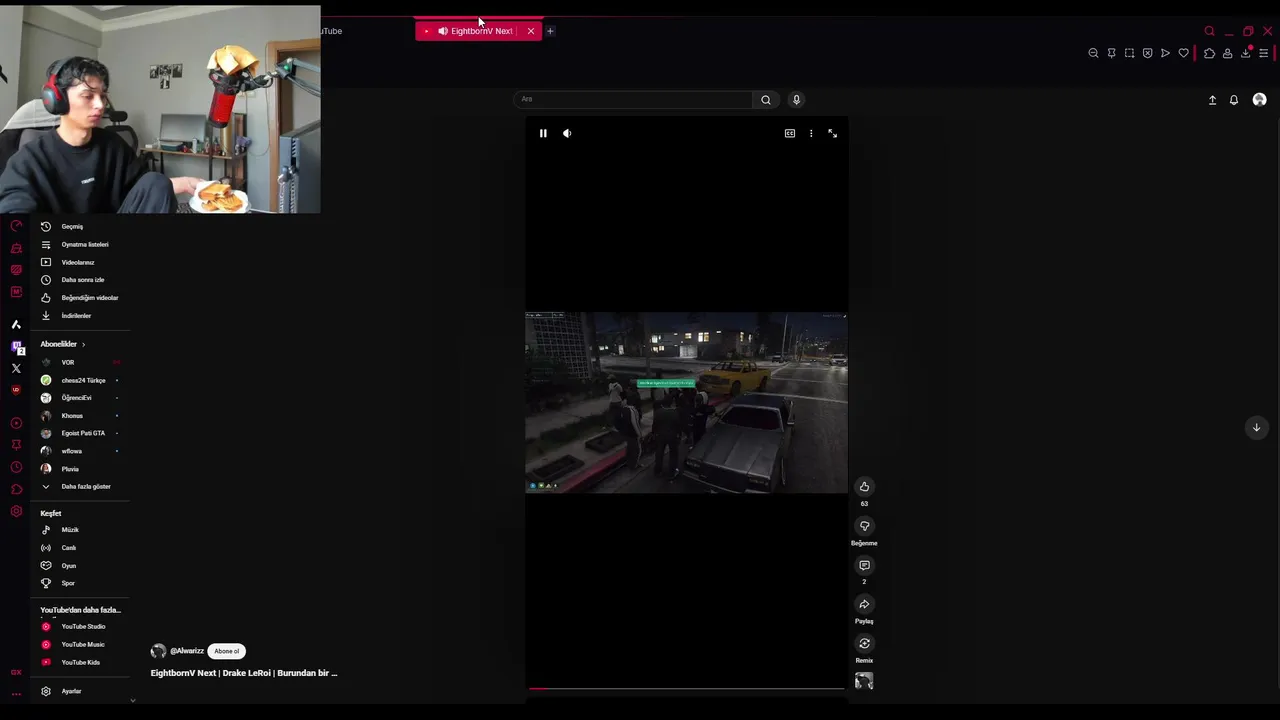Screen dimensions: 1280x720
Task: Click the send arrow icon in address bar
Action: pyautogui.click(x=1165, y=53)
